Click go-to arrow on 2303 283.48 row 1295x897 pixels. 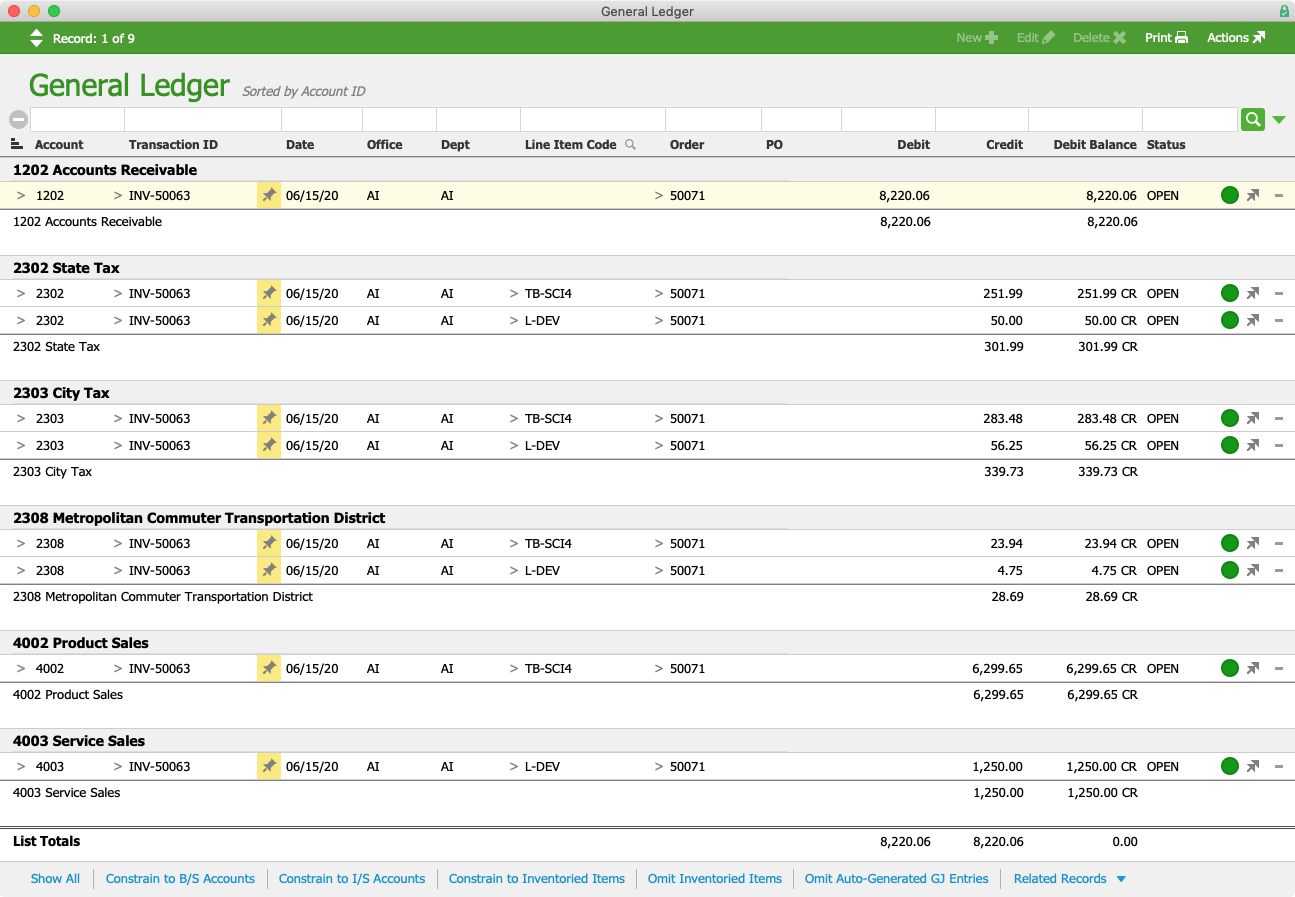(x=1253, y=419)
